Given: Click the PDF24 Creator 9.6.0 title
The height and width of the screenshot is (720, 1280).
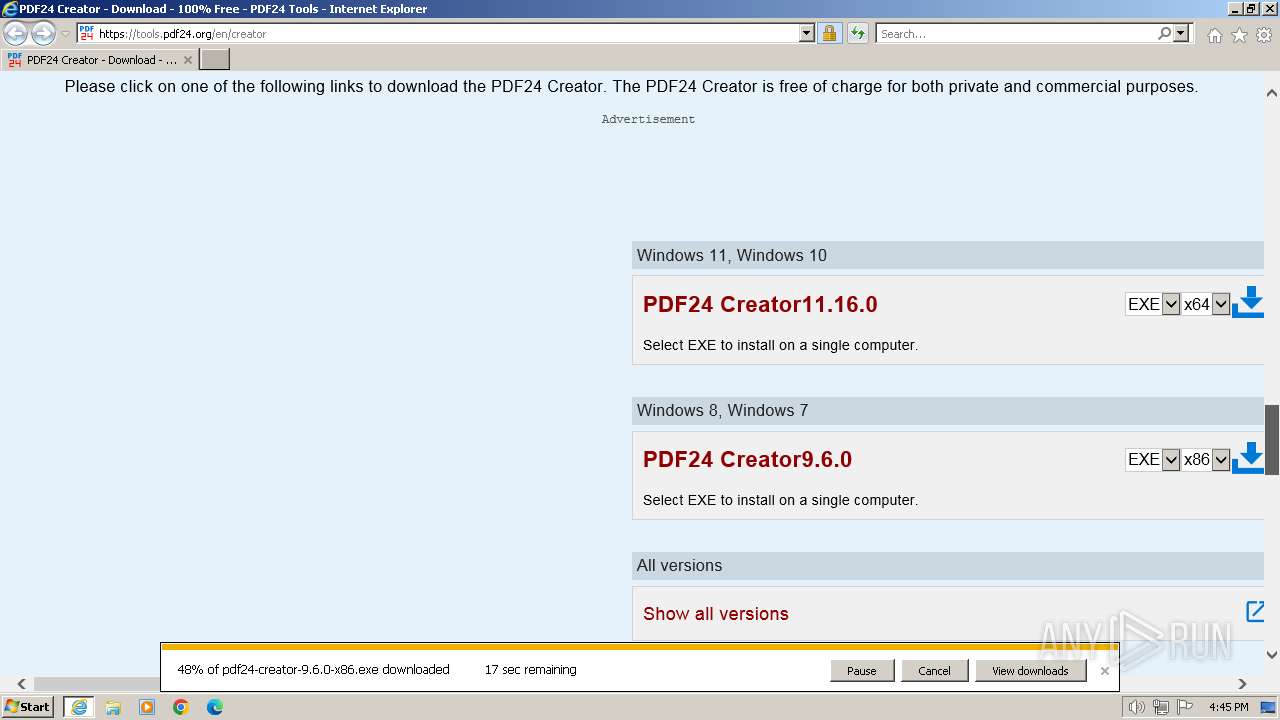Looking at the screenshot, I should [747, 459].
